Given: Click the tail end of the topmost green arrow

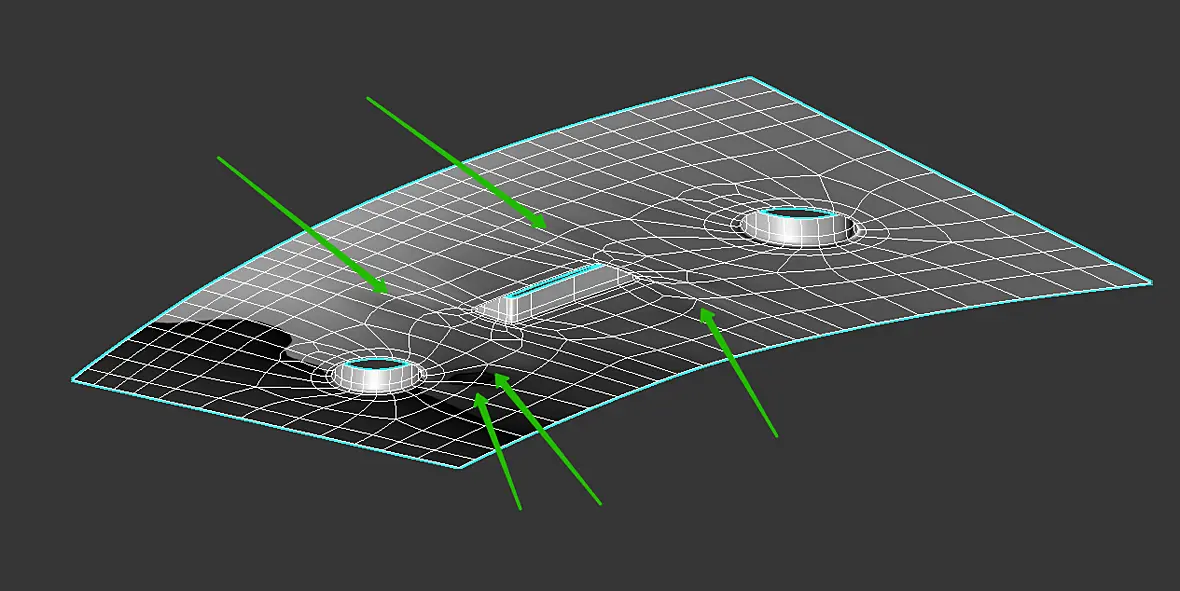Looking at the screenshot, I should pyautogui.click(x=368, y=98).
